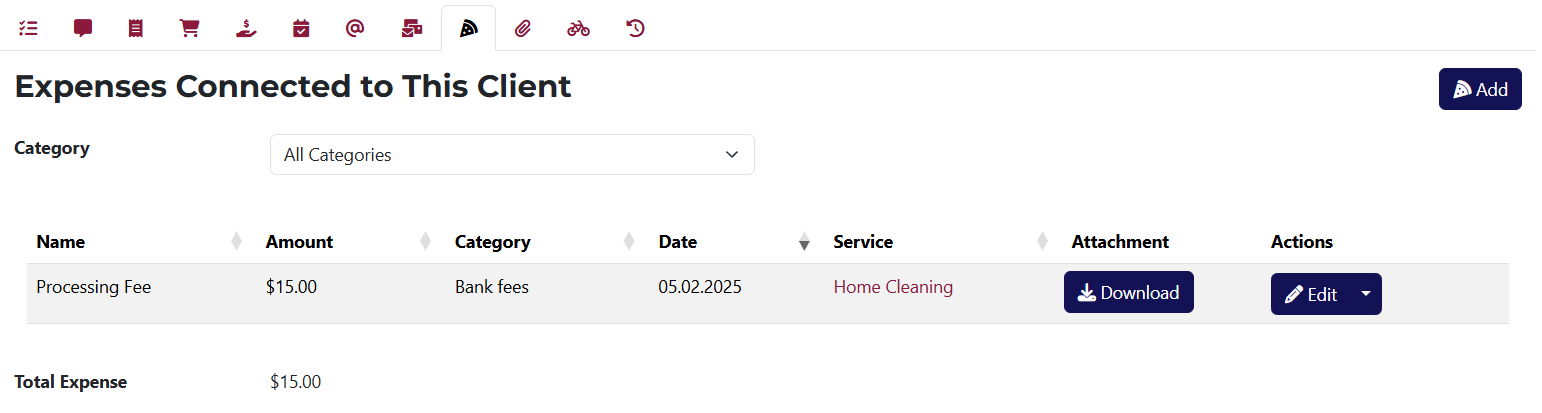Open the Home Cleaning service link
This screenshot has width=1542, height=413.
tap(893, 288)
